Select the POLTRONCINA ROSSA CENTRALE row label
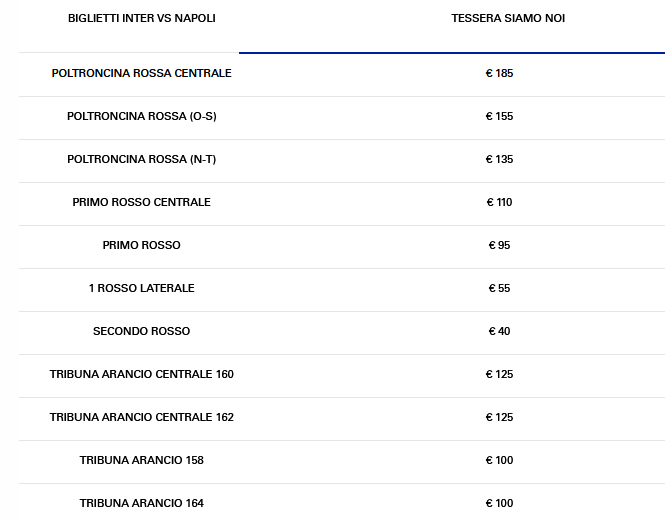The height and width of the screenshot is (519, 665). point(141,74)
